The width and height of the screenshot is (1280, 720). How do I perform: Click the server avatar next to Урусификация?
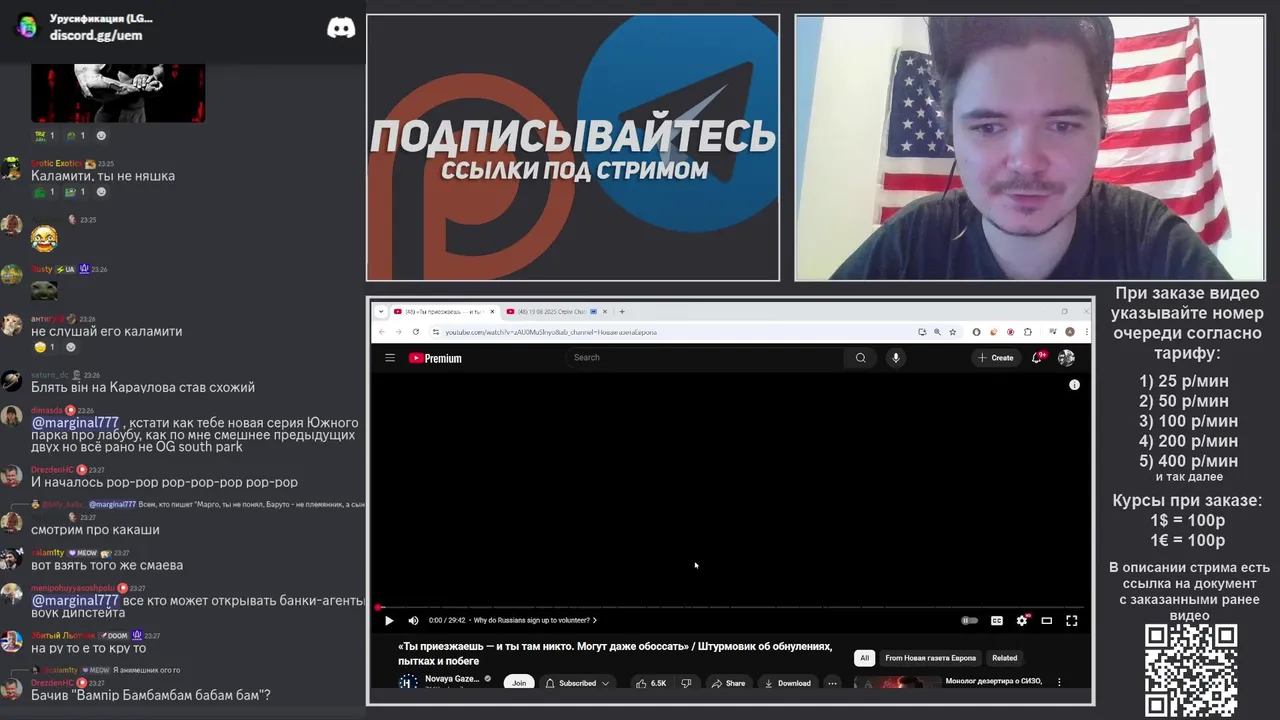tap(28, 26)
